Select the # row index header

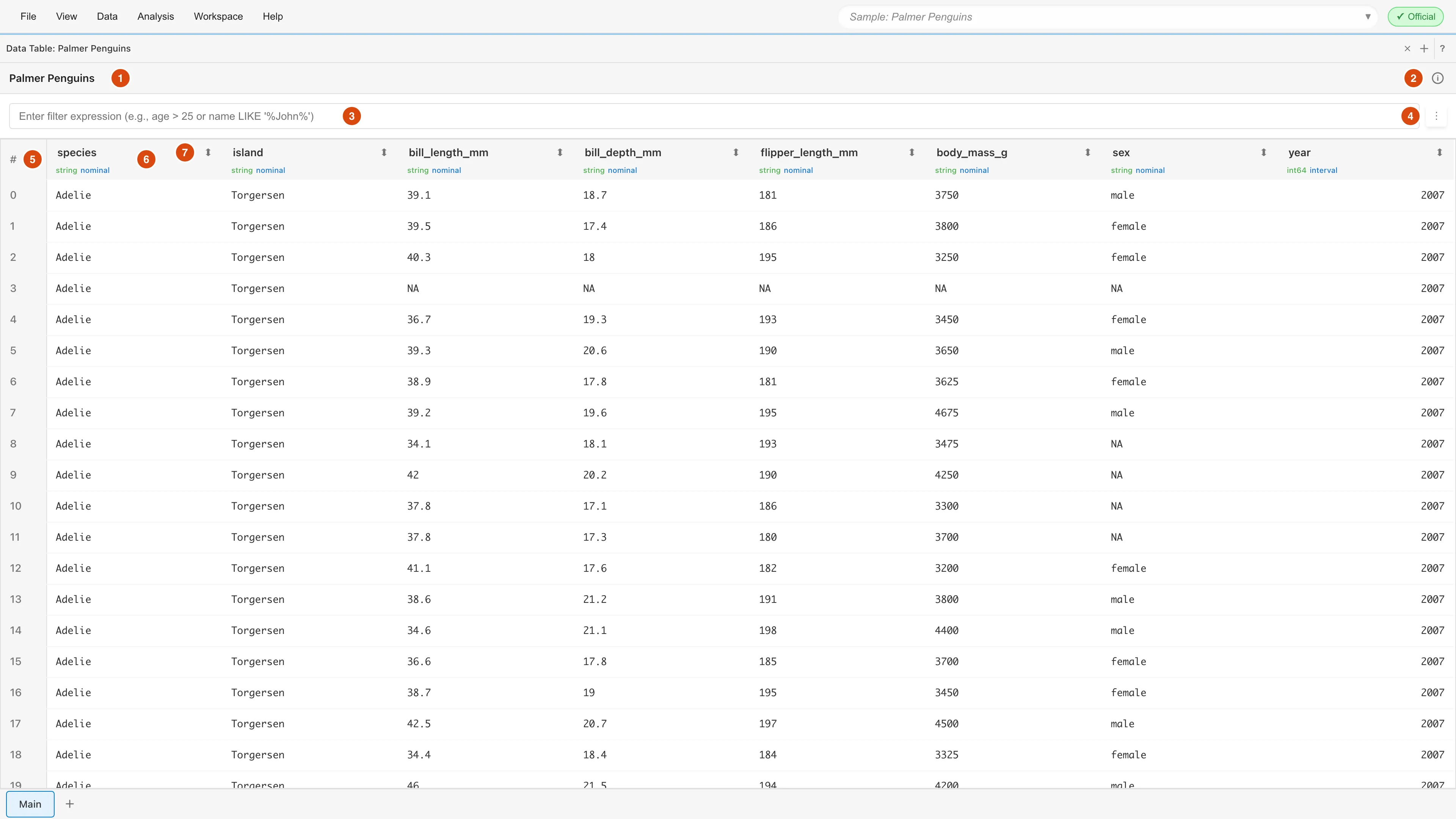coord(13,159)
